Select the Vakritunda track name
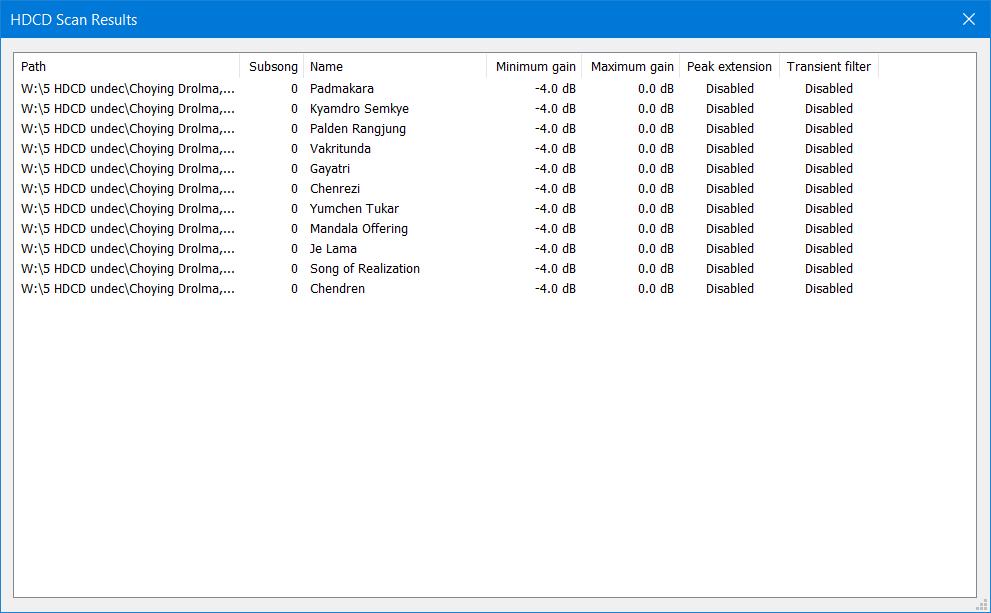Screen dimensions: 991x613 [340, 149]
